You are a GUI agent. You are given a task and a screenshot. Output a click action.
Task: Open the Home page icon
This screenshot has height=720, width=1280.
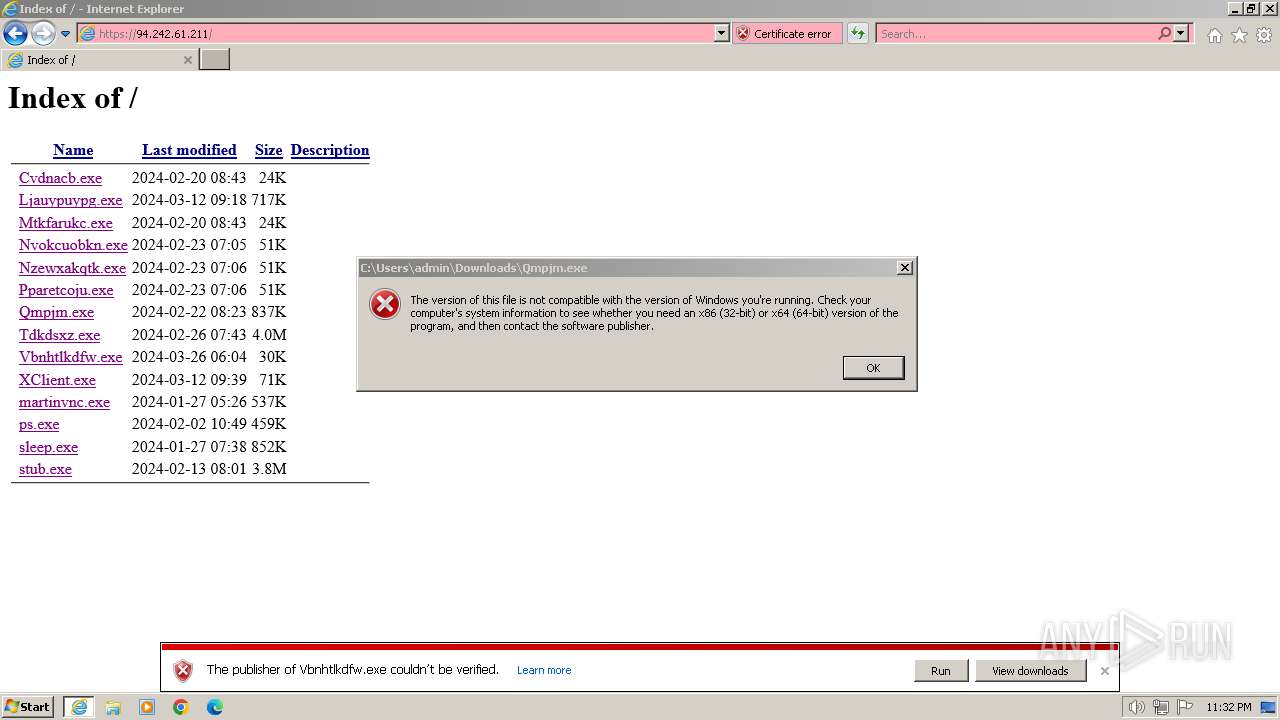point(1214,35)
